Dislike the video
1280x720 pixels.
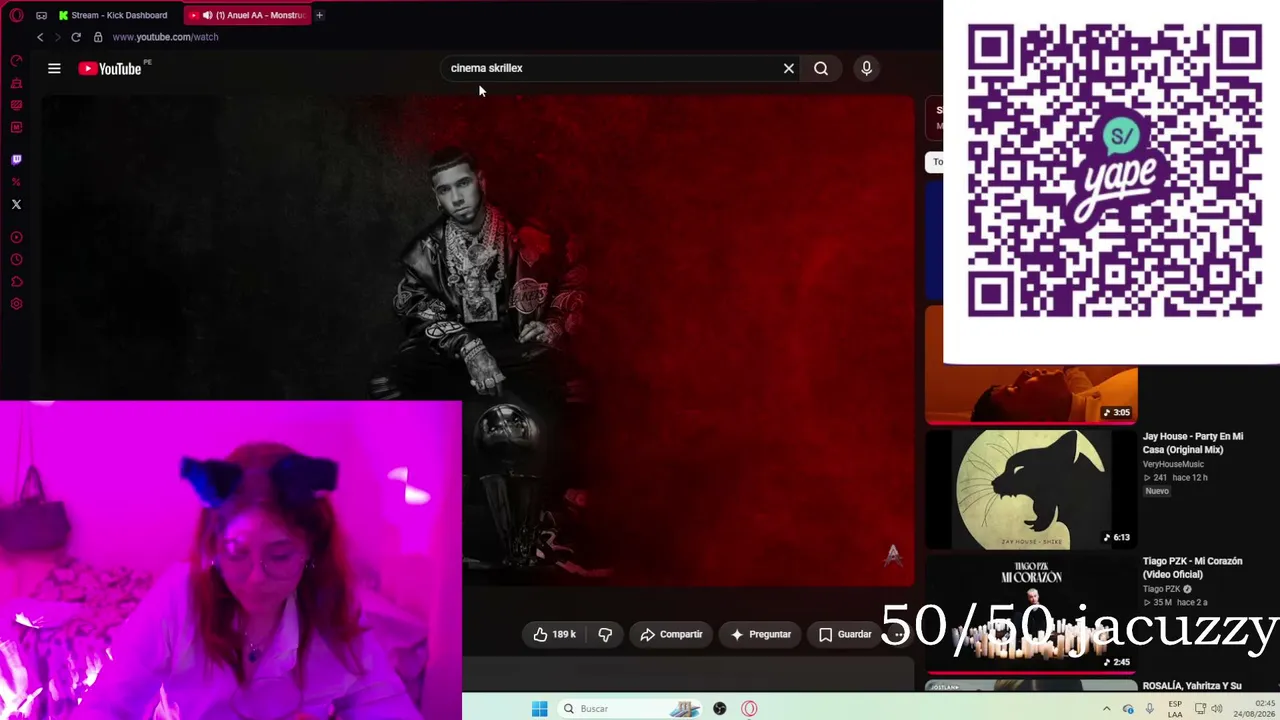(605, 634)
